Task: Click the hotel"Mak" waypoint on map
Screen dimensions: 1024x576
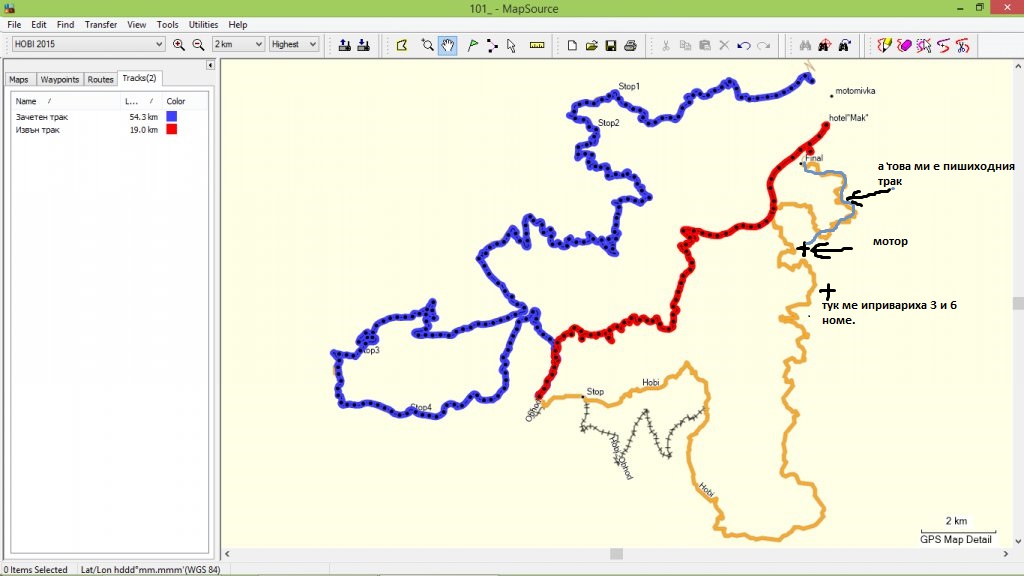Action: point(826,123)
